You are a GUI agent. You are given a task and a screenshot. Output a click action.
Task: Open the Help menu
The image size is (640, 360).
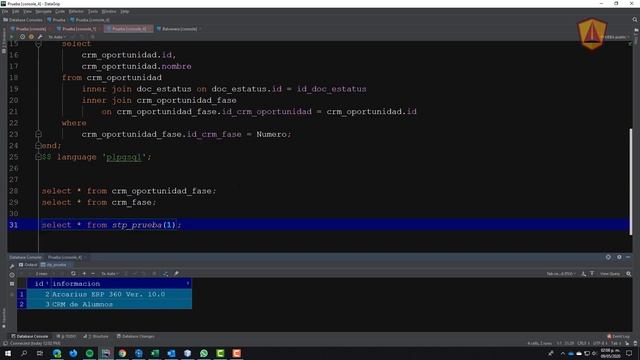[x=125, y=11]
